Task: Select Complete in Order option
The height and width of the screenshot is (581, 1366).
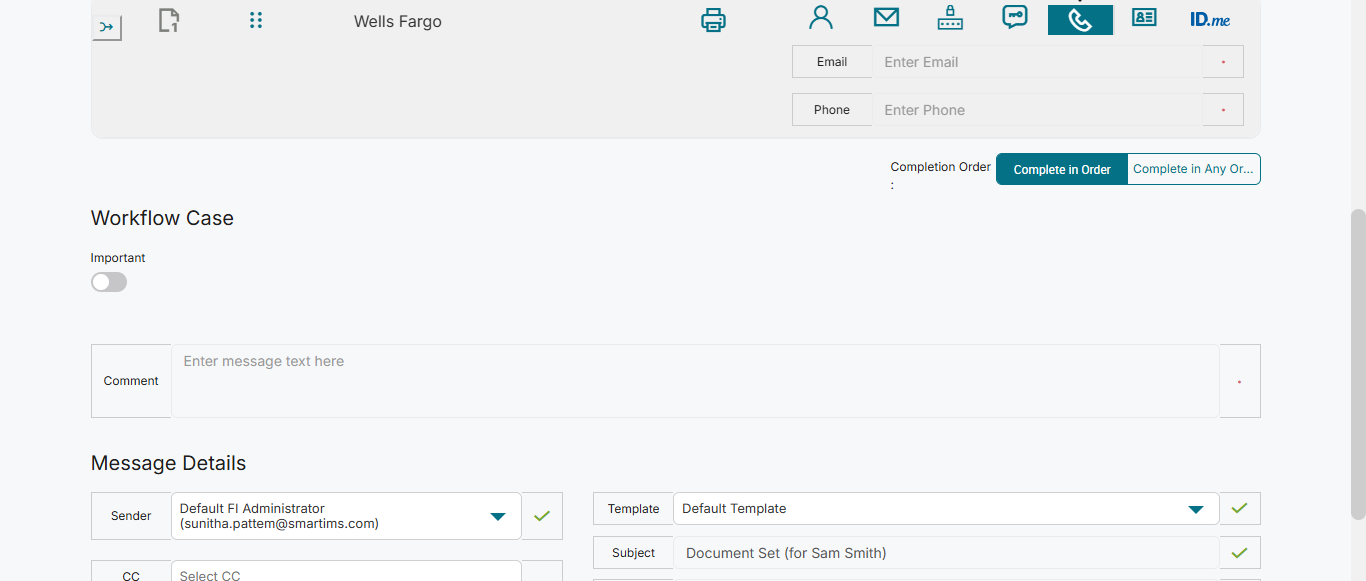Action: point(1062,169)
